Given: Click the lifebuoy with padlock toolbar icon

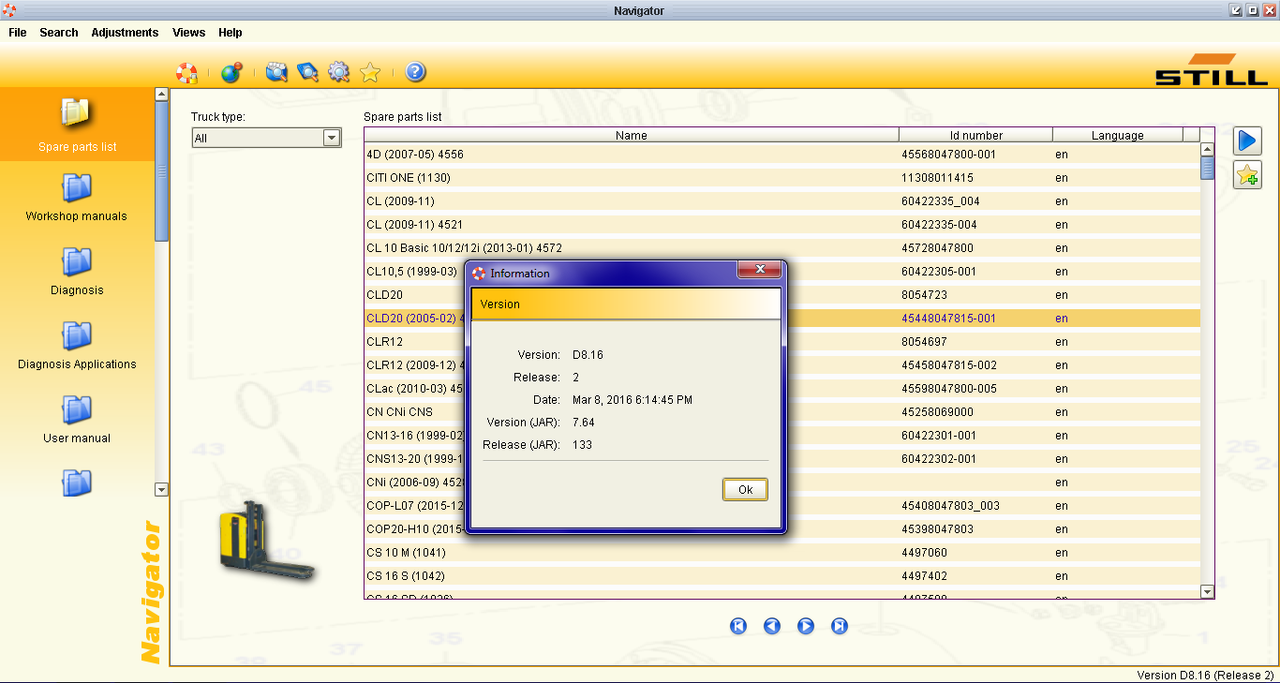Looking at the screenshot, I should tap(187, 72).
